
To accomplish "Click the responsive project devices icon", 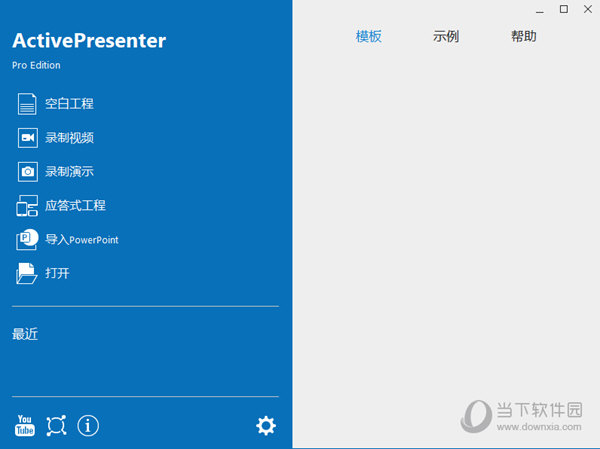I will pos(27,206).
